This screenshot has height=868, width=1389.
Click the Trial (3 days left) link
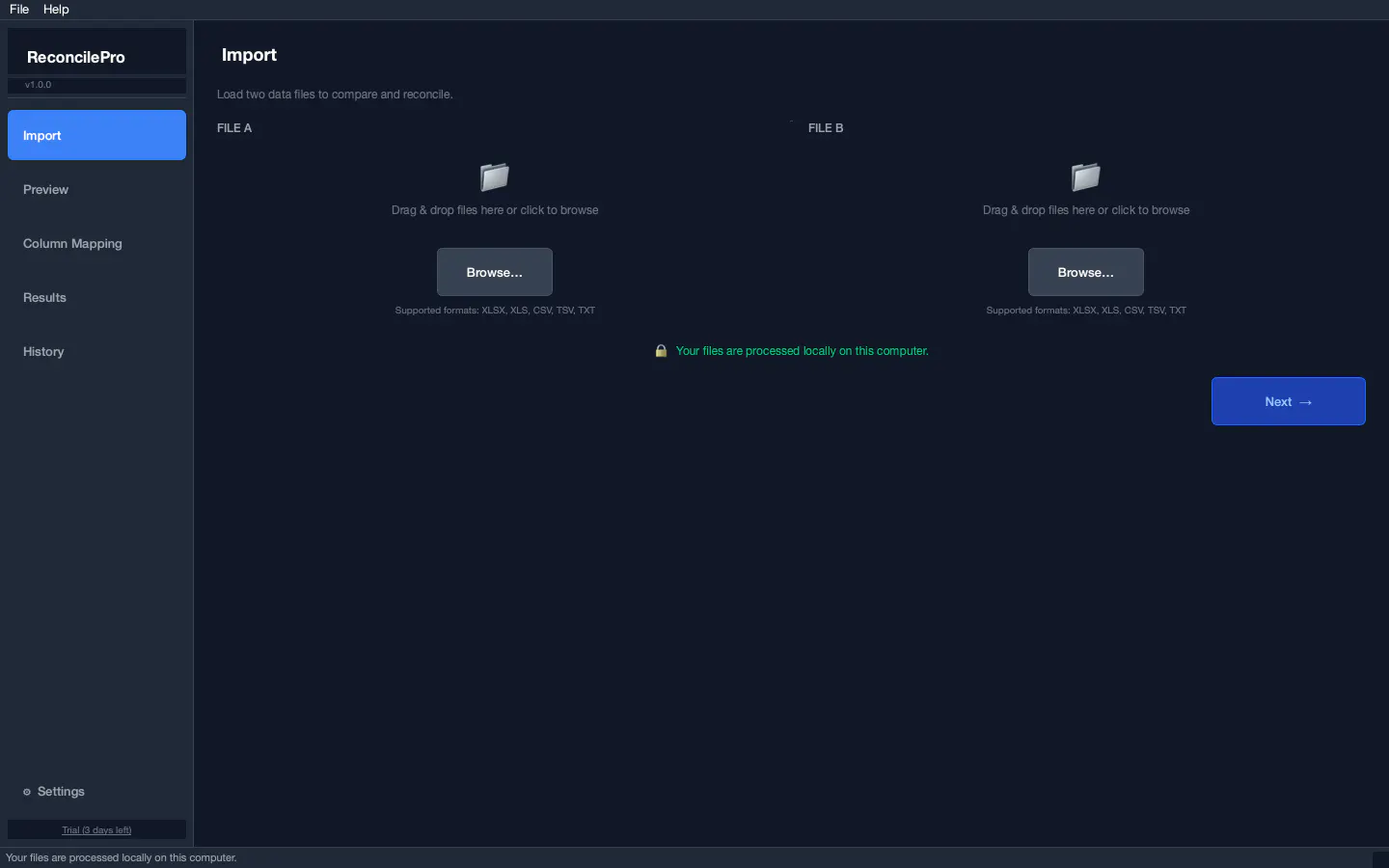(96, 830)
